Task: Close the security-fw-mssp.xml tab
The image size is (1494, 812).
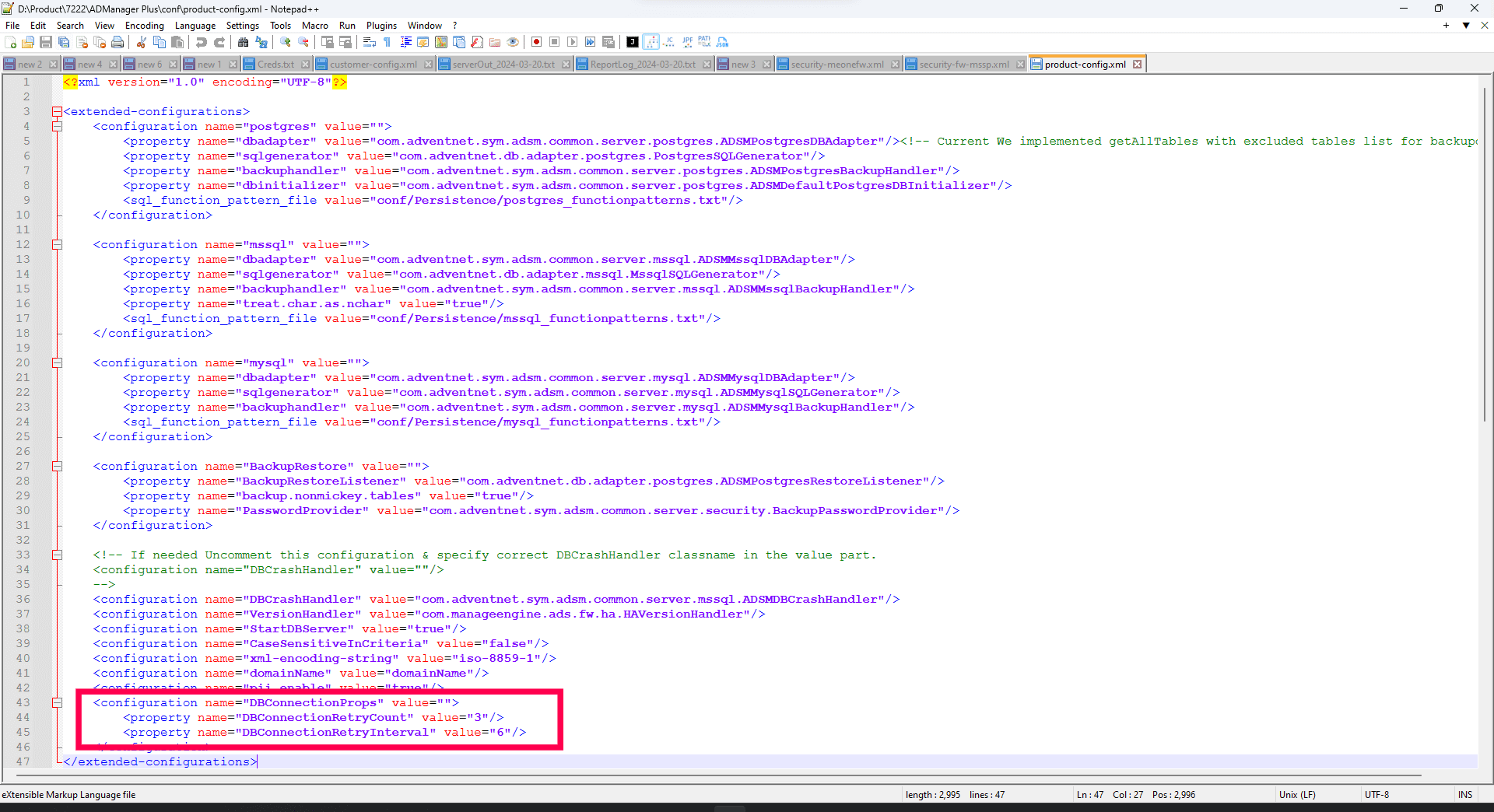Action: [1020, 64]
